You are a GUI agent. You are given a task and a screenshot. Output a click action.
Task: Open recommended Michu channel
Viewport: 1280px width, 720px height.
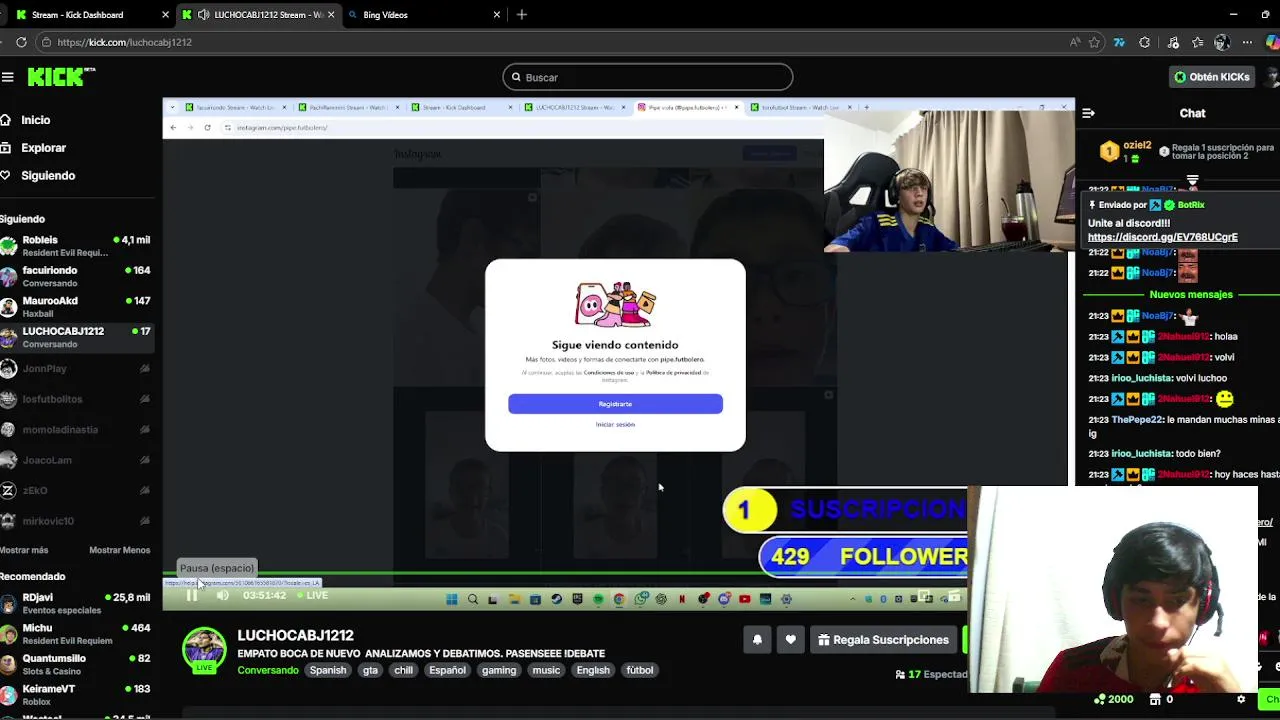(77, 634)
